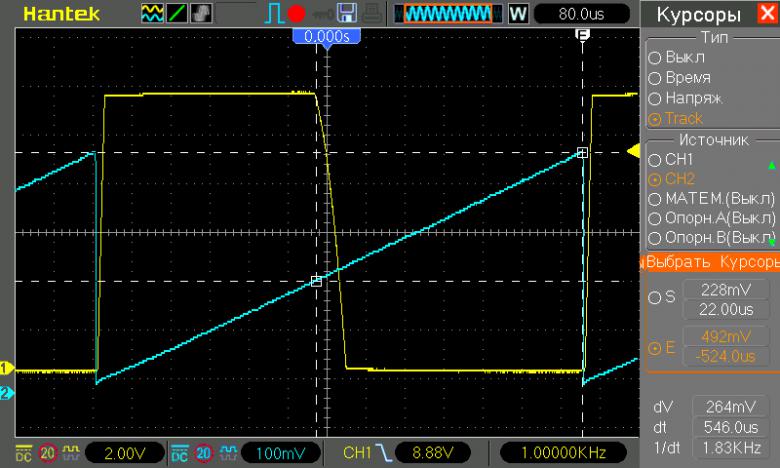Screen dimensions: 780x468
Task: Click the CH1 yellow ground marker
Action: tap(6, 367)
